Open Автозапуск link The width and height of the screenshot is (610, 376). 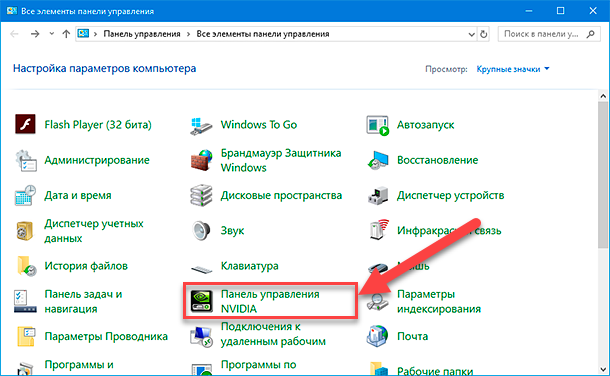(x=425, y=124)
